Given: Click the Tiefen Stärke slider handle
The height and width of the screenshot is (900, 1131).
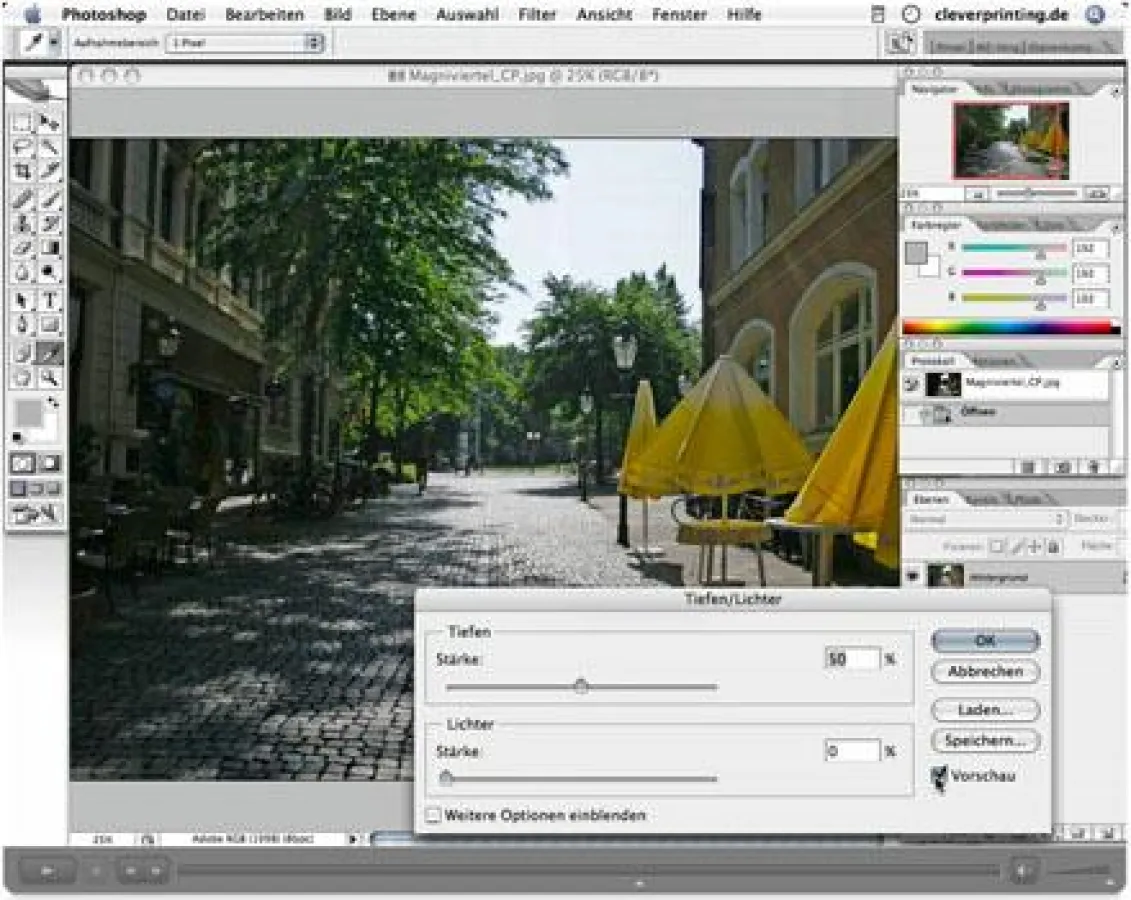Looking at the screenshot, I should [581, 686].
